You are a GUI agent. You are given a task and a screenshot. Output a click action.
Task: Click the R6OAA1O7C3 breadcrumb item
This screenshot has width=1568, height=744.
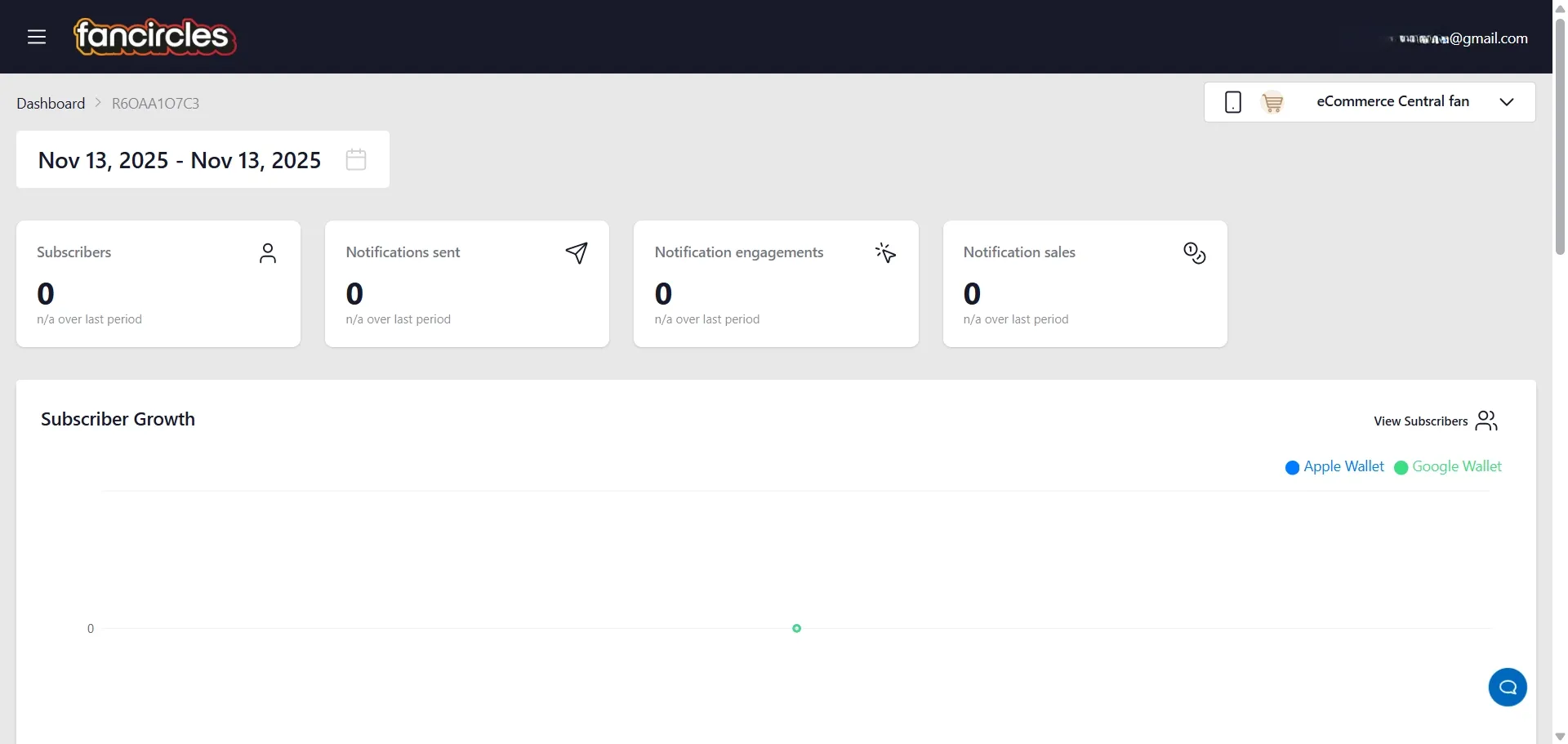pyautogui.click(x=155, y=104)
